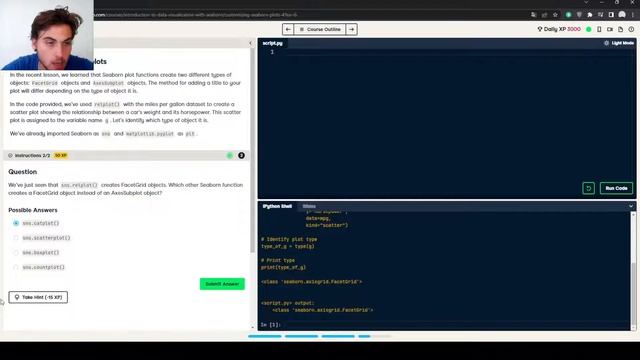Open the browser profile avatar
Image resolution: width=640 pixels, height=360 pixels.
pyautogui.click(x=622, y=15)
